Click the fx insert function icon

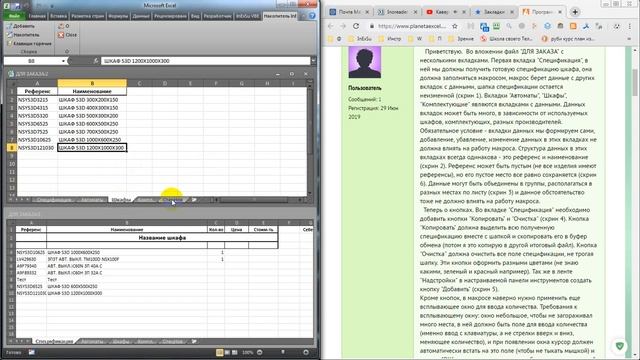tap(96, 61)
